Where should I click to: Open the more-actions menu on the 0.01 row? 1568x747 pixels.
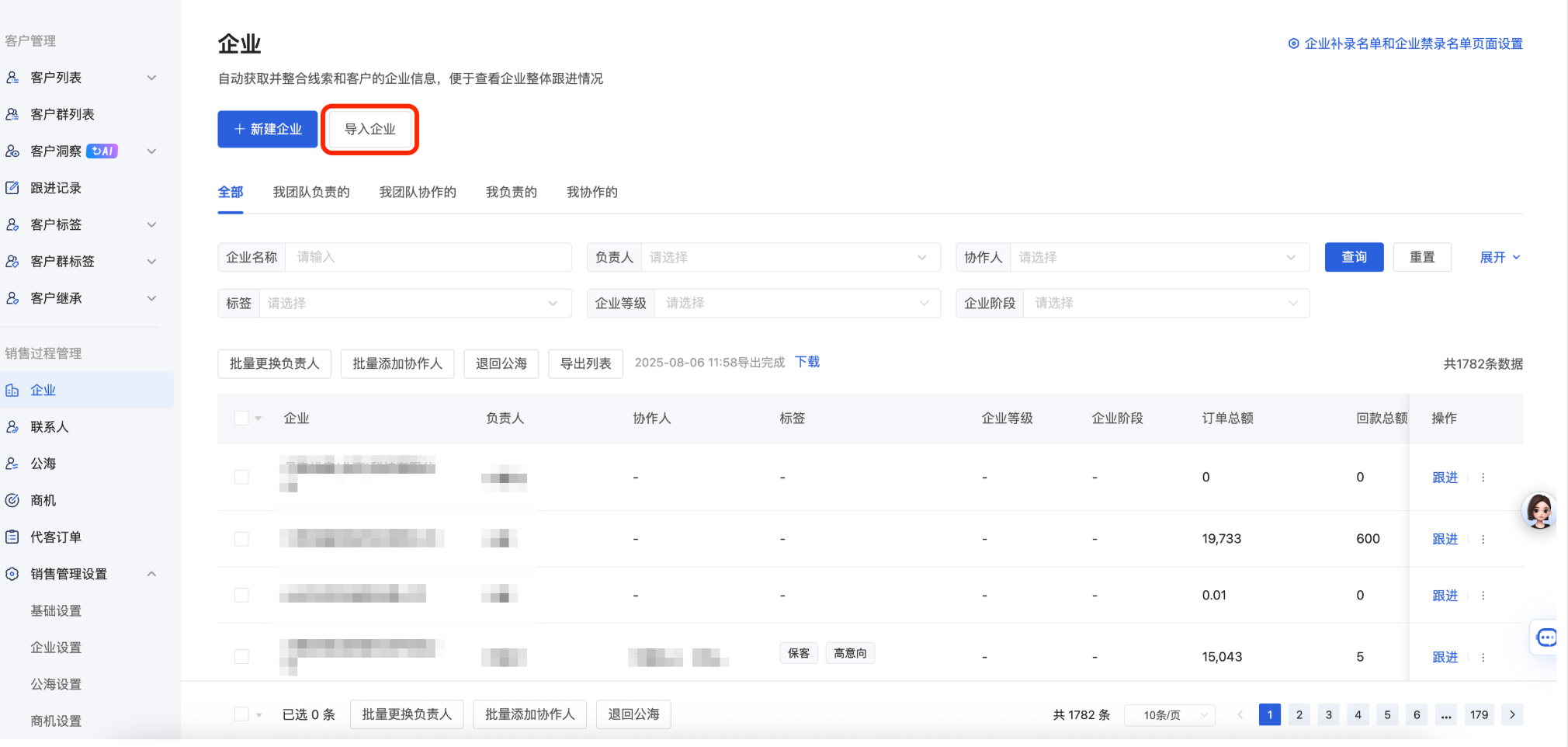[x=1483, y=596]
